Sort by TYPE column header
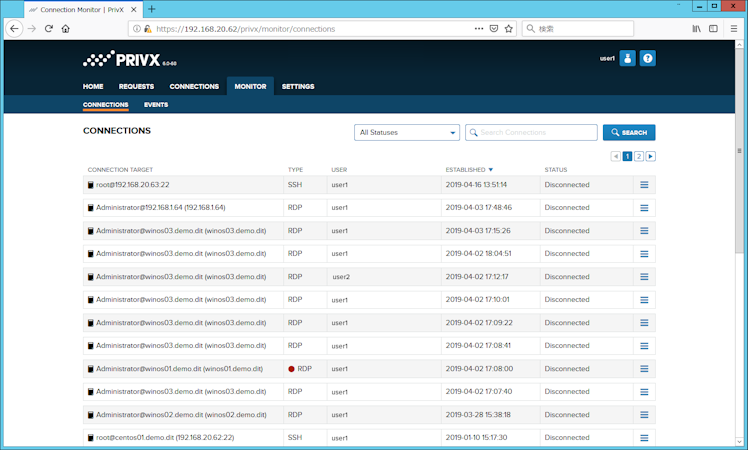 [295, 170]
